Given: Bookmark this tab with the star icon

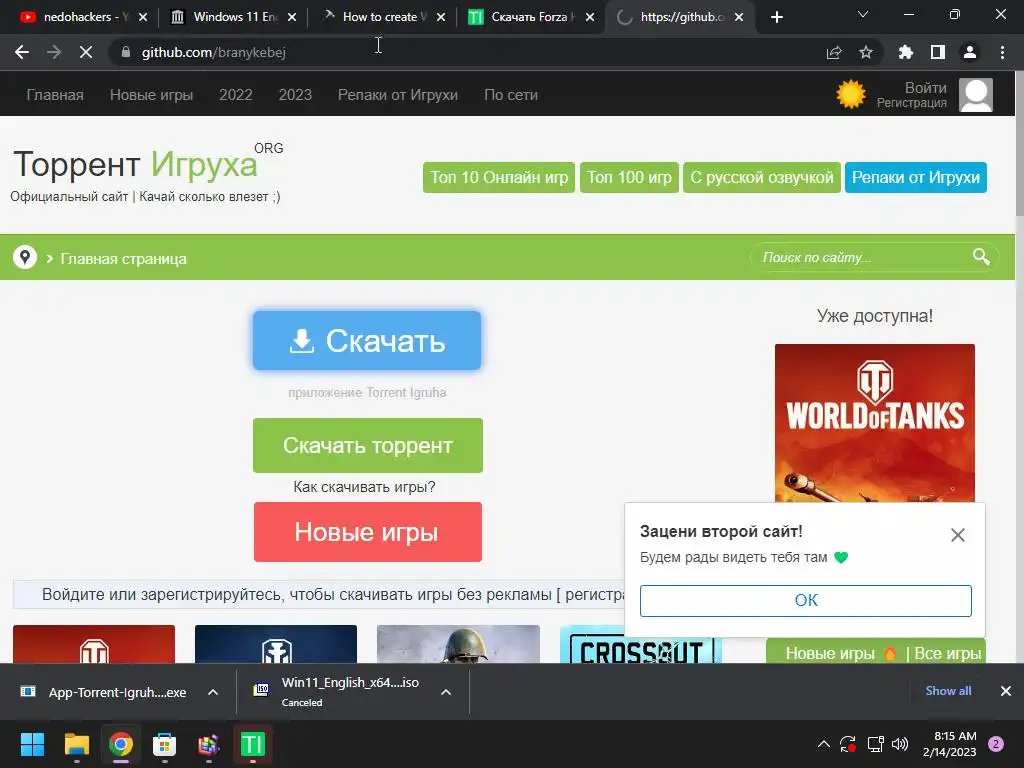Looking at the screenshot, I should (866, 52).
